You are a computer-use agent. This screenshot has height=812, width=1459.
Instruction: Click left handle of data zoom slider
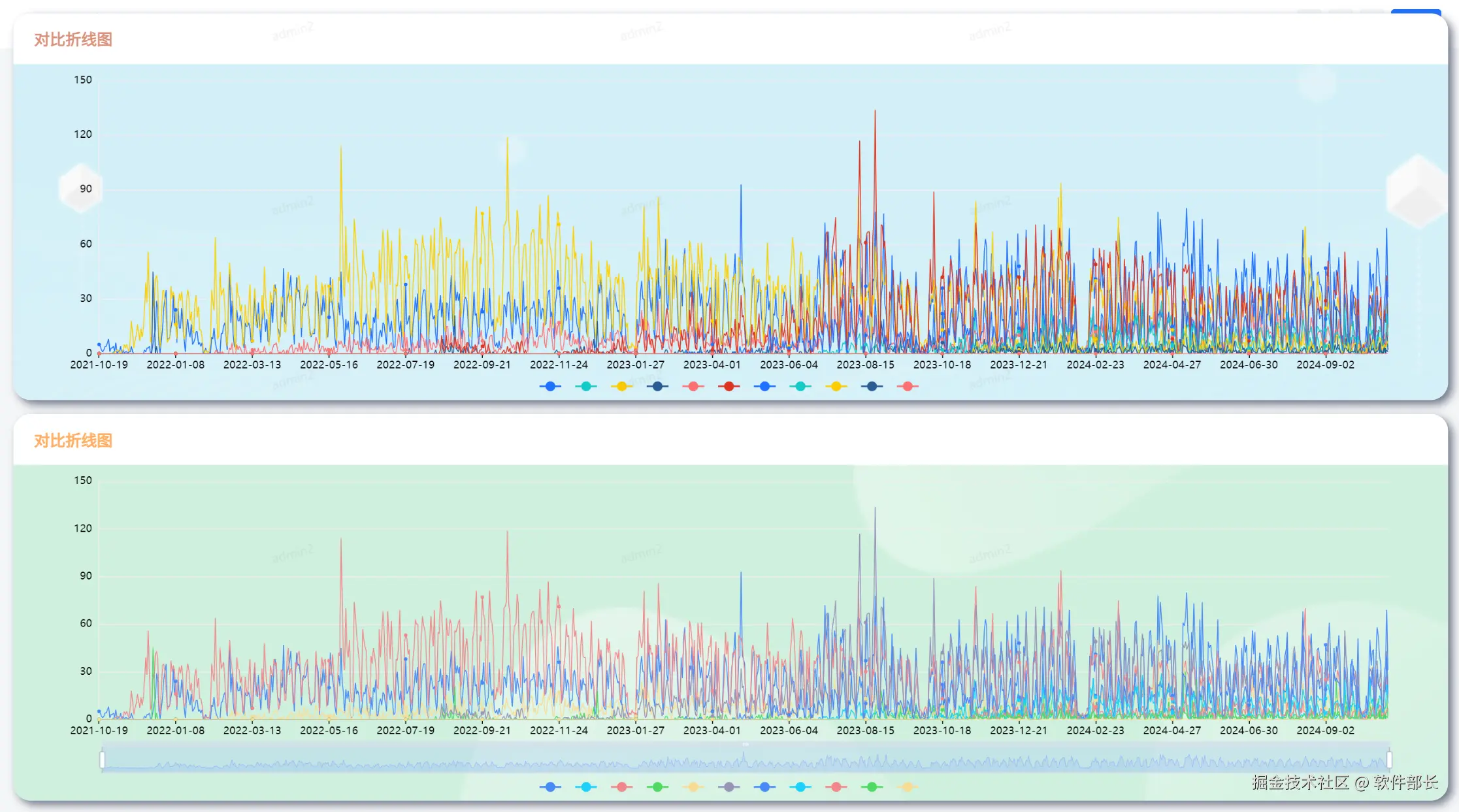103,760
